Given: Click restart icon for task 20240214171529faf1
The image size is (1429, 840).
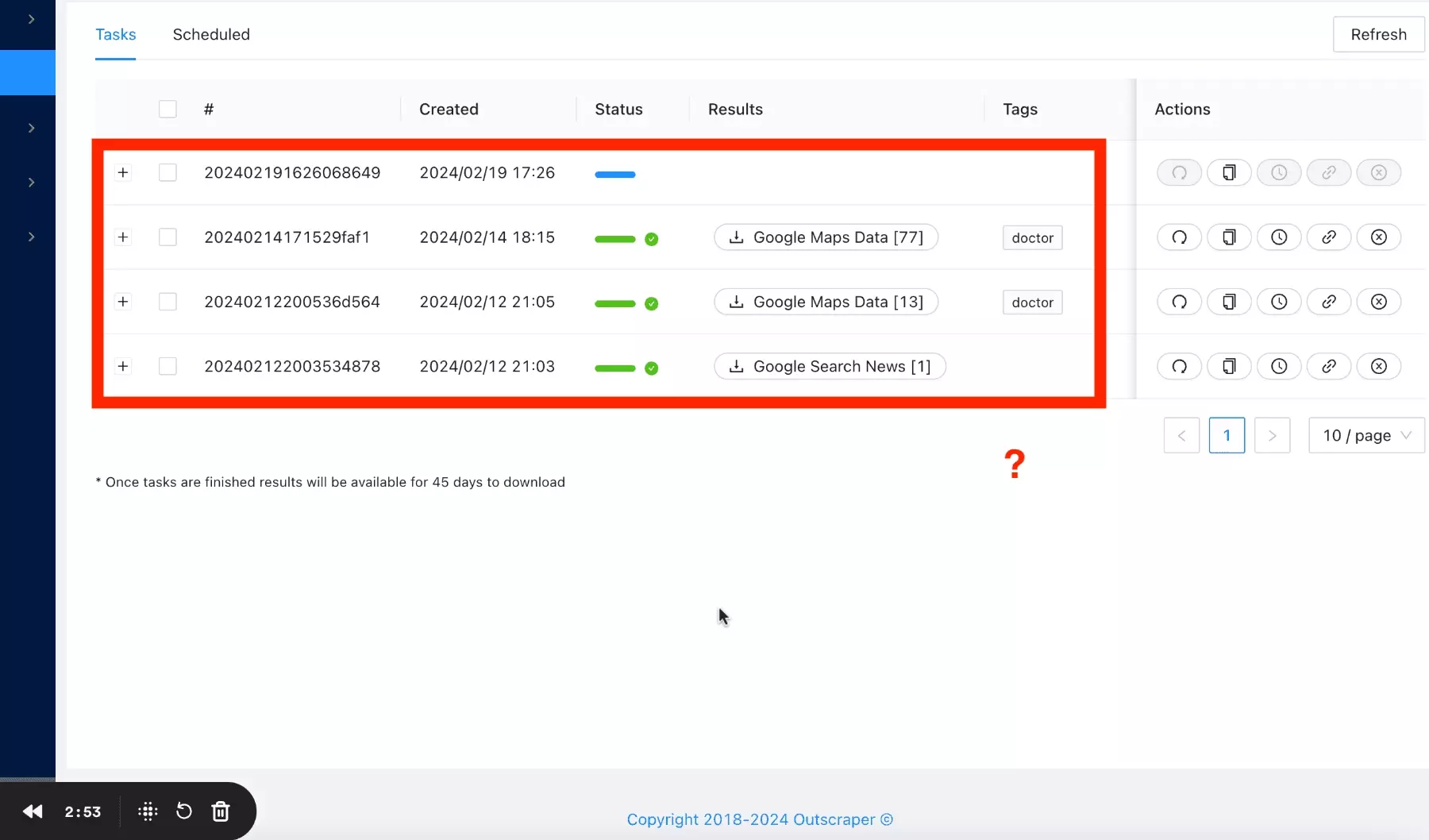Looking at the screenshot, I should pyautogui.click(x=1179, y=237).
